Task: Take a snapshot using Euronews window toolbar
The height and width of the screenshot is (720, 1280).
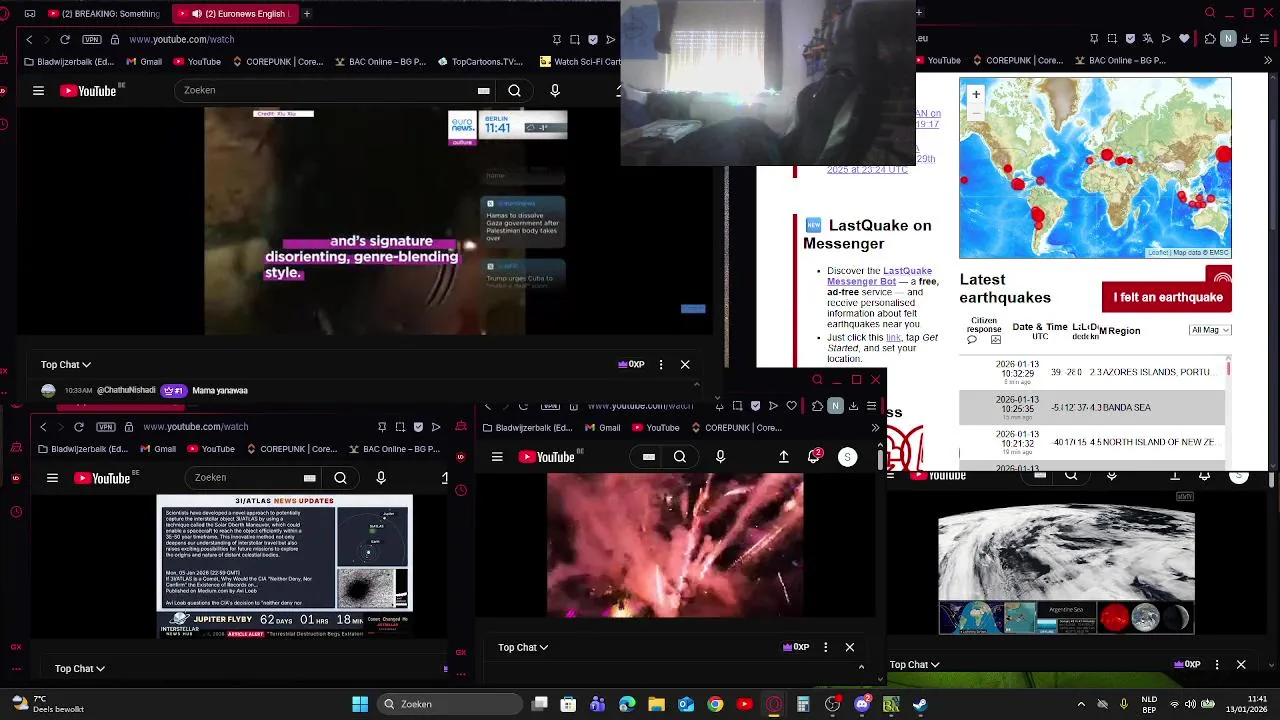Action: (575, 39)
